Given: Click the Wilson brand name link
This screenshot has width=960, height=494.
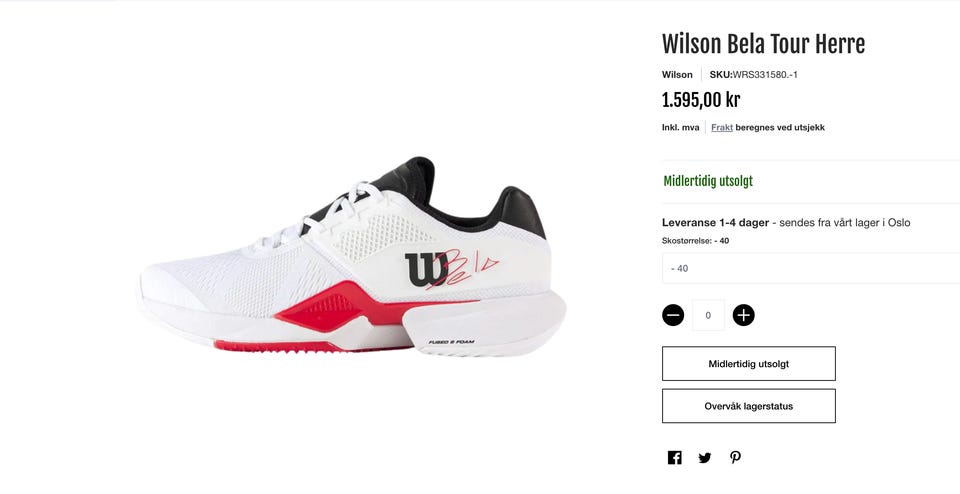Looking at the screenshot, I should 677,75.
